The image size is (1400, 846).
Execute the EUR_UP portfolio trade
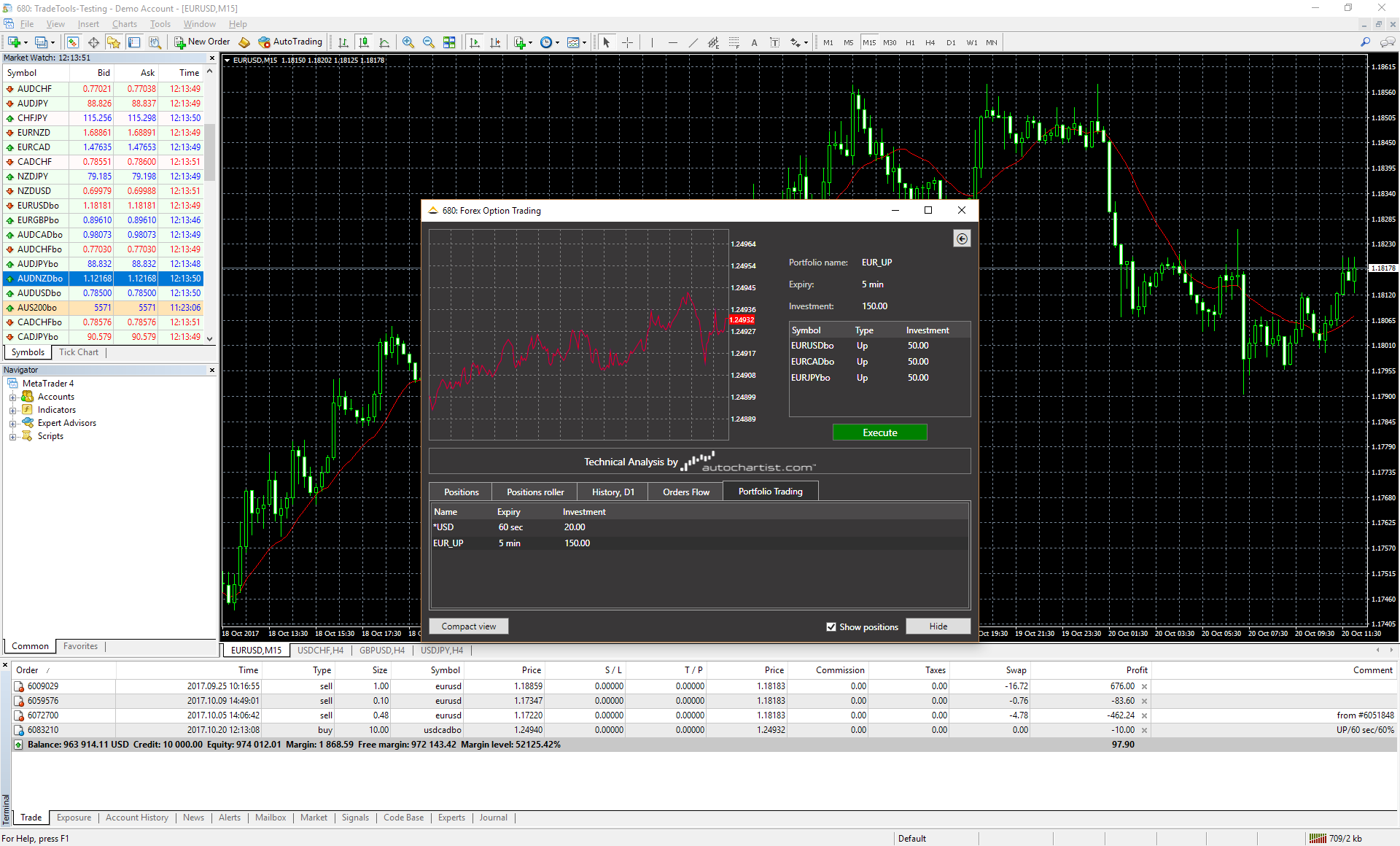878,432
